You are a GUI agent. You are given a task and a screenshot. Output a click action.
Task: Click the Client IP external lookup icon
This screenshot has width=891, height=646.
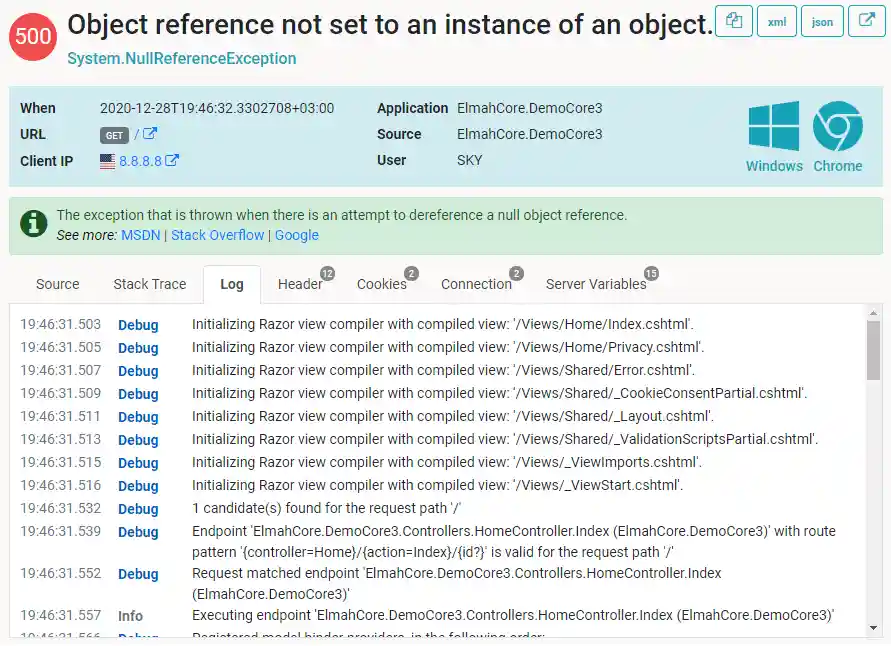[x=172, y=160]
